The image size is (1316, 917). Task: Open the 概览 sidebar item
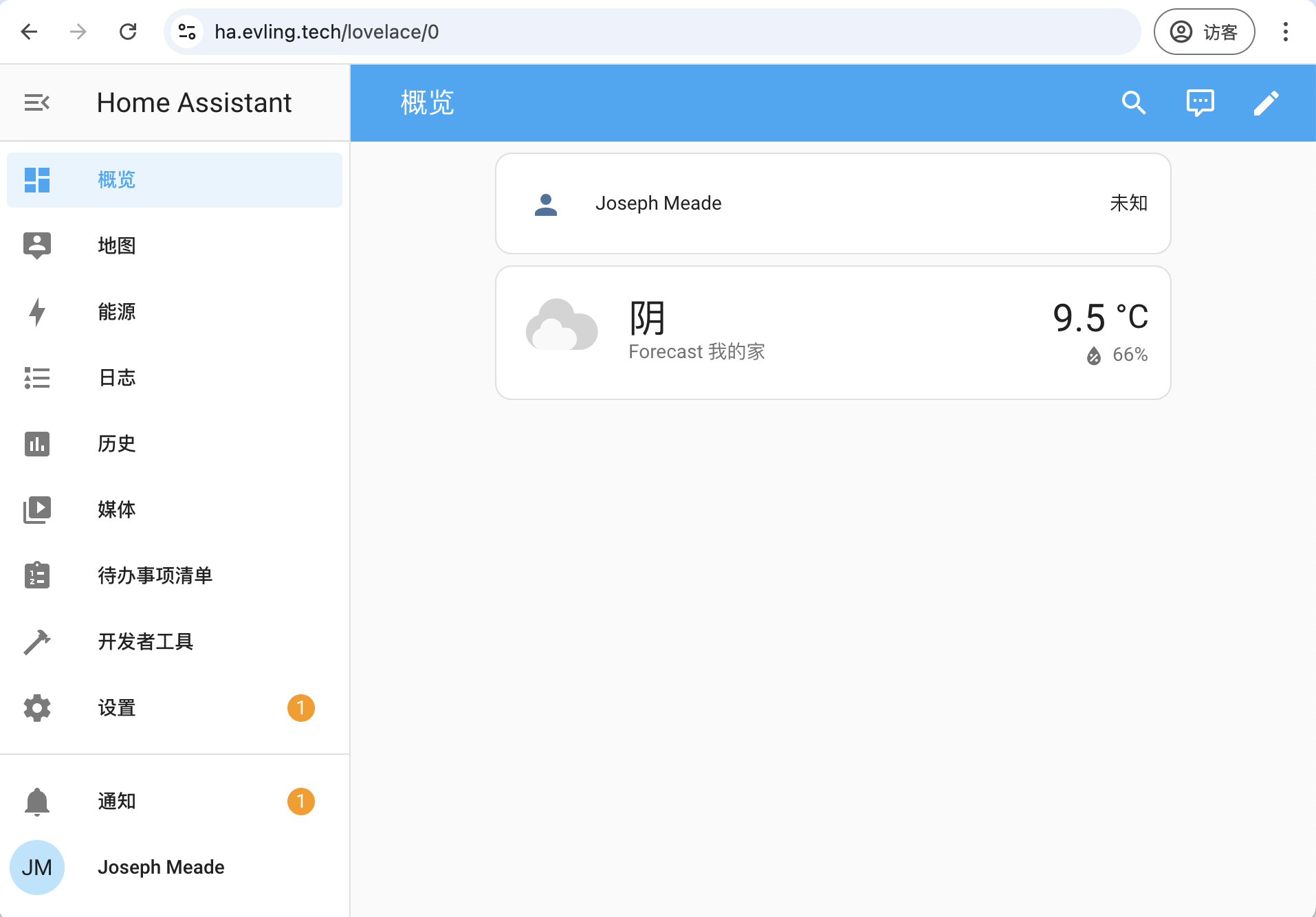(175, 180)
